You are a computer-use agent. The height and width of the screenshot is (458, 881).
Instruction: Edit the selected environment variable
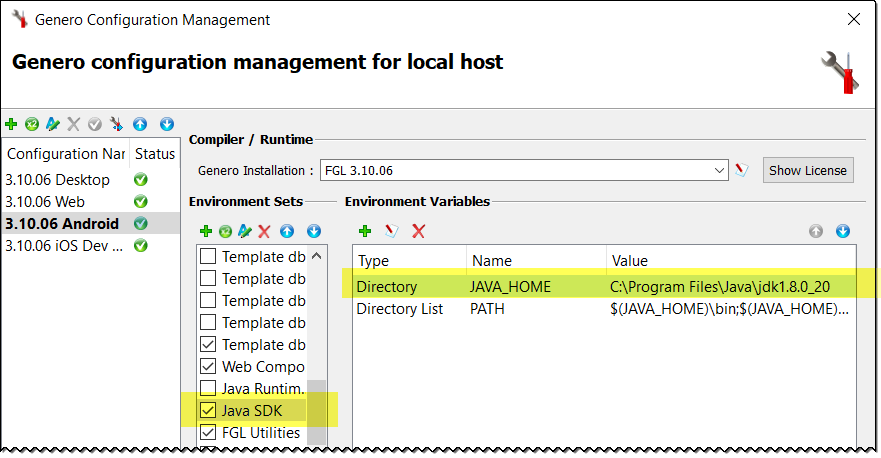[392, 231]
